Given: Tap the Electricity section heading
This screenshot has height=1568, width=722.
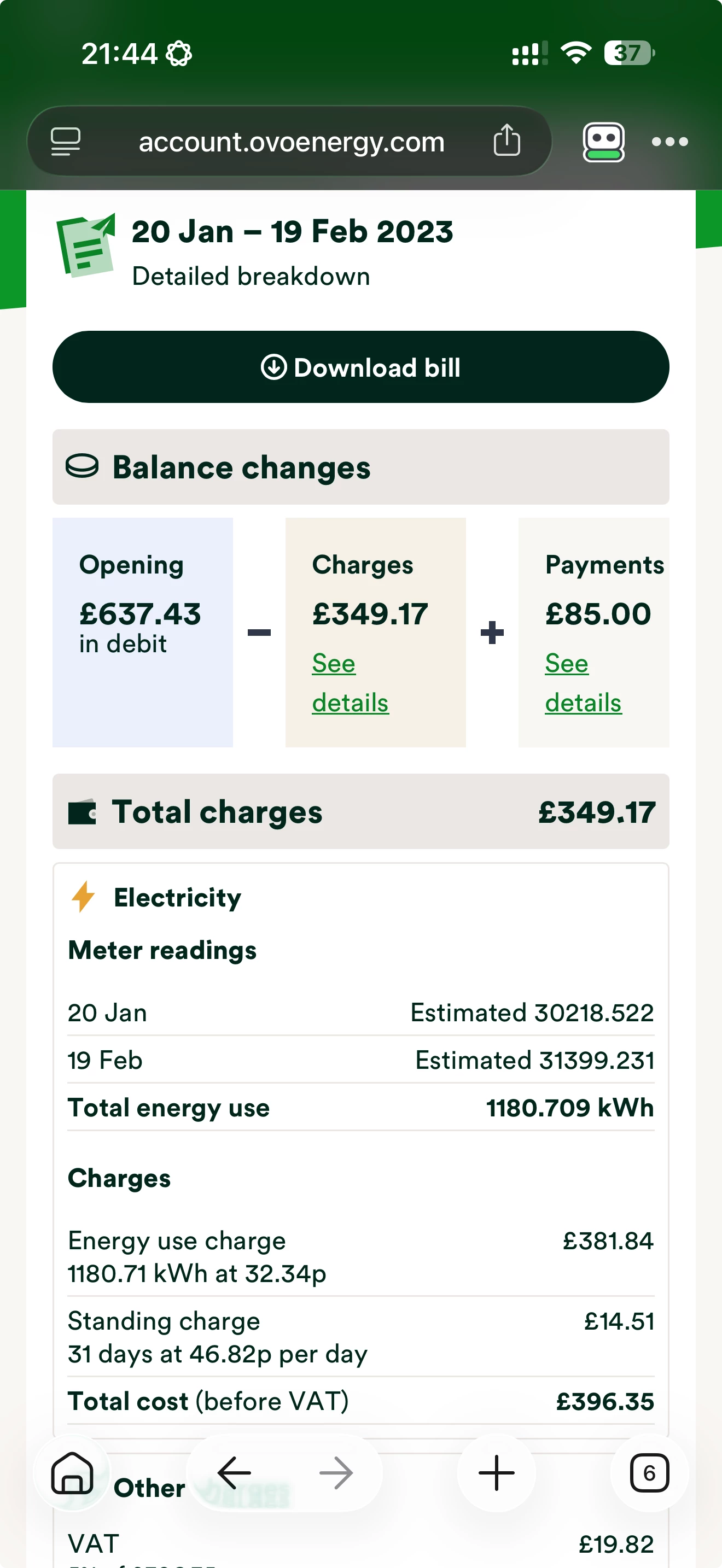Looking at the screenshot, I should coord(177,897).
